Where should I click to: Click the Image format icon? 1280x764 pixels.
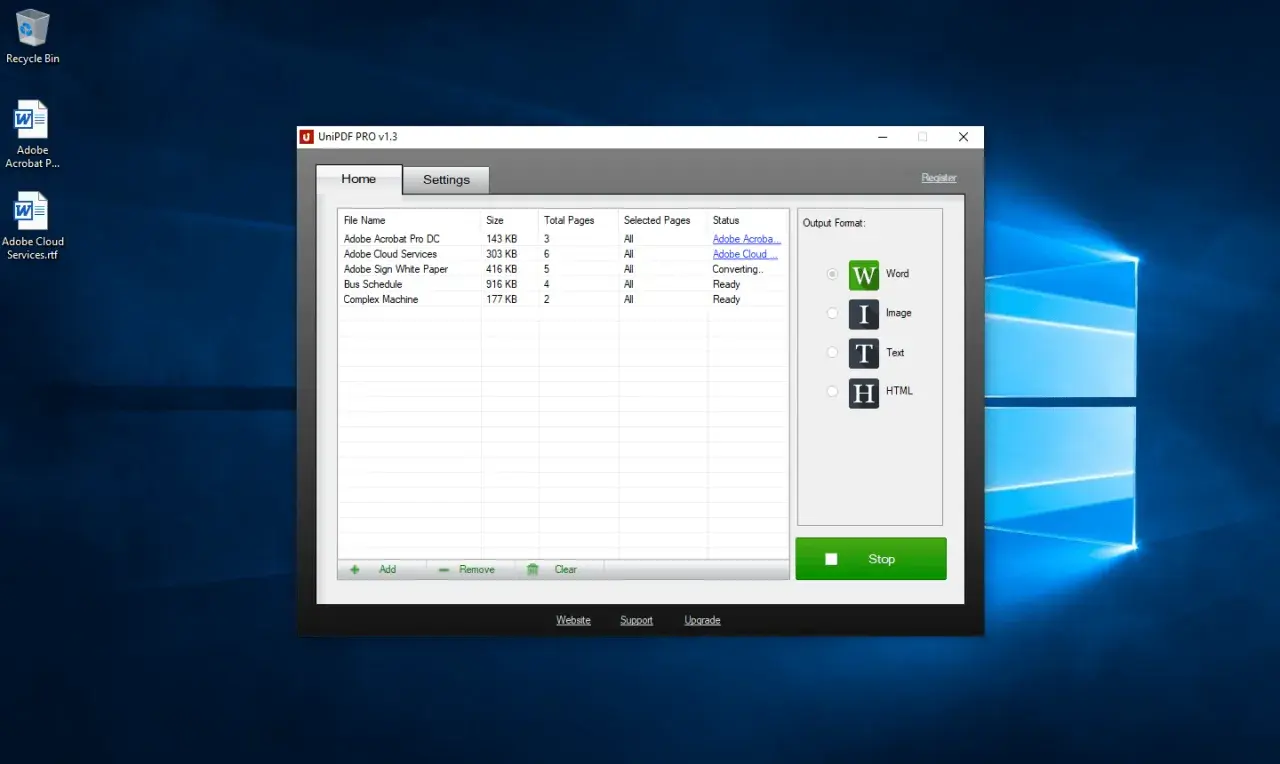(864, 313)
